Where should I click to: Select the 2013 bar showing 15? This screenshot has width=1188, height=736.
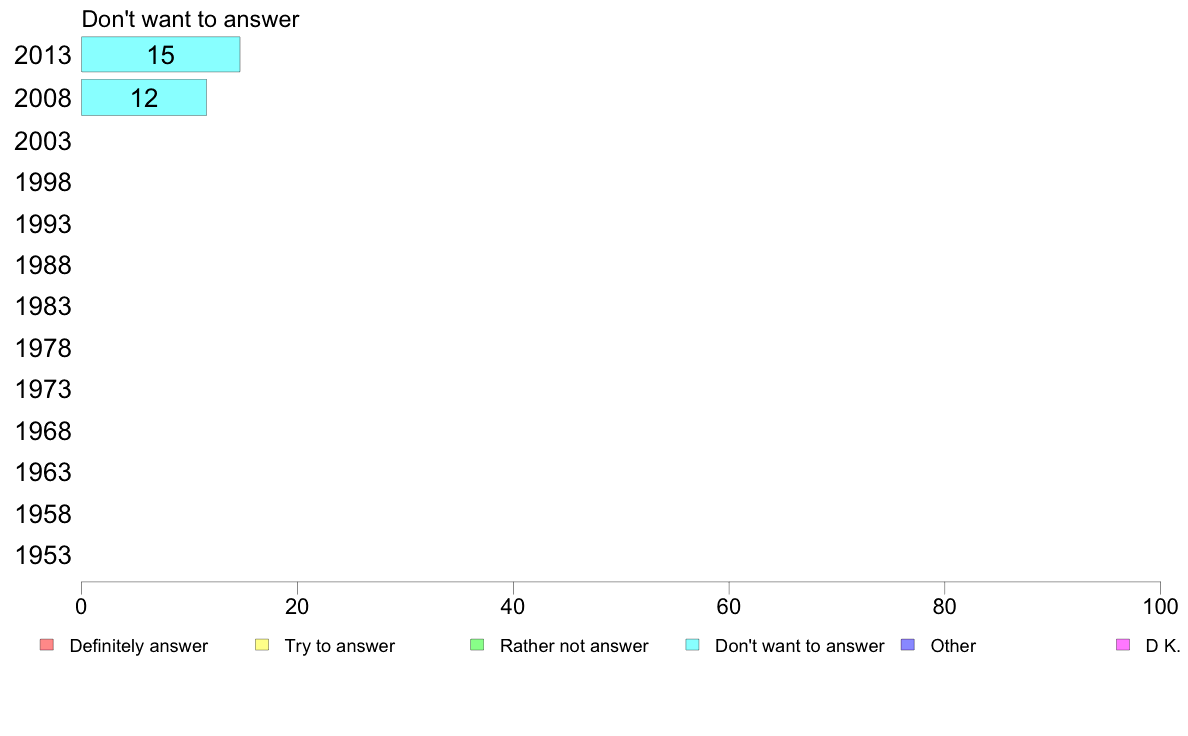coord(161,55)
